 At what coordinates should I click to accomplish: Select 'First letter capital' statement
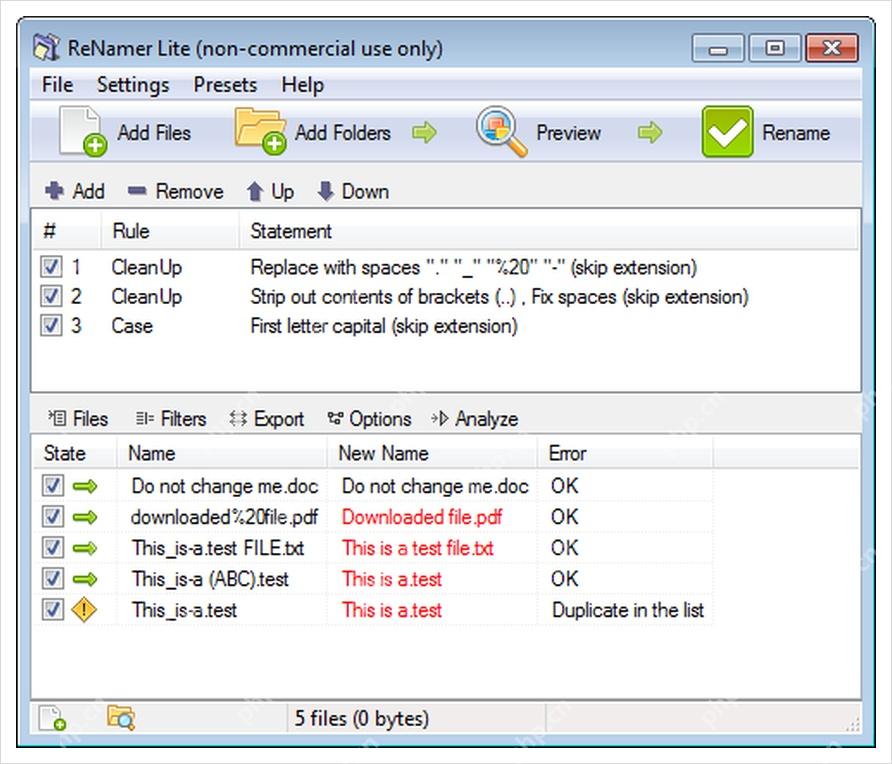click(x=384, y=327)
